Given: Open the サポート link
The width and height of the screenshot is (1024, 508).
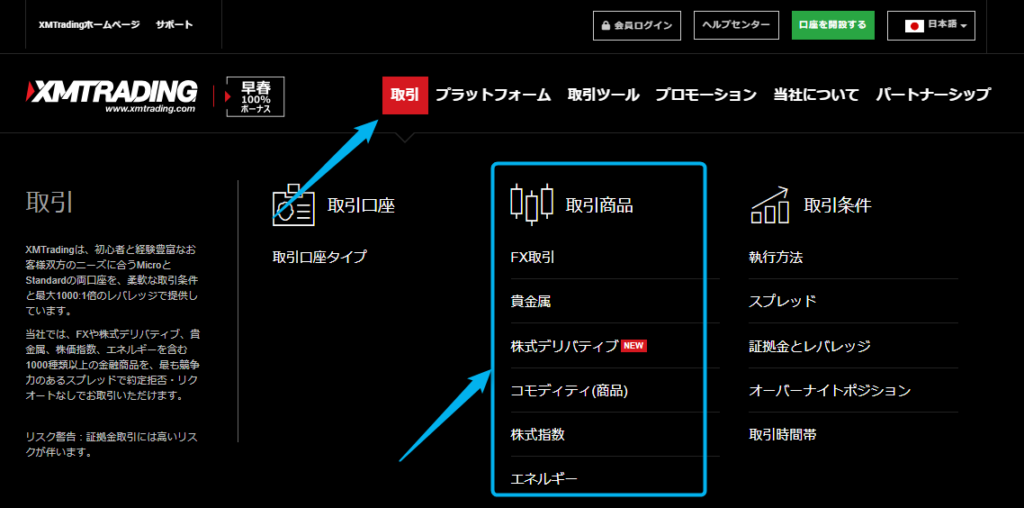Looking at the screenshot, I should 174,24.
